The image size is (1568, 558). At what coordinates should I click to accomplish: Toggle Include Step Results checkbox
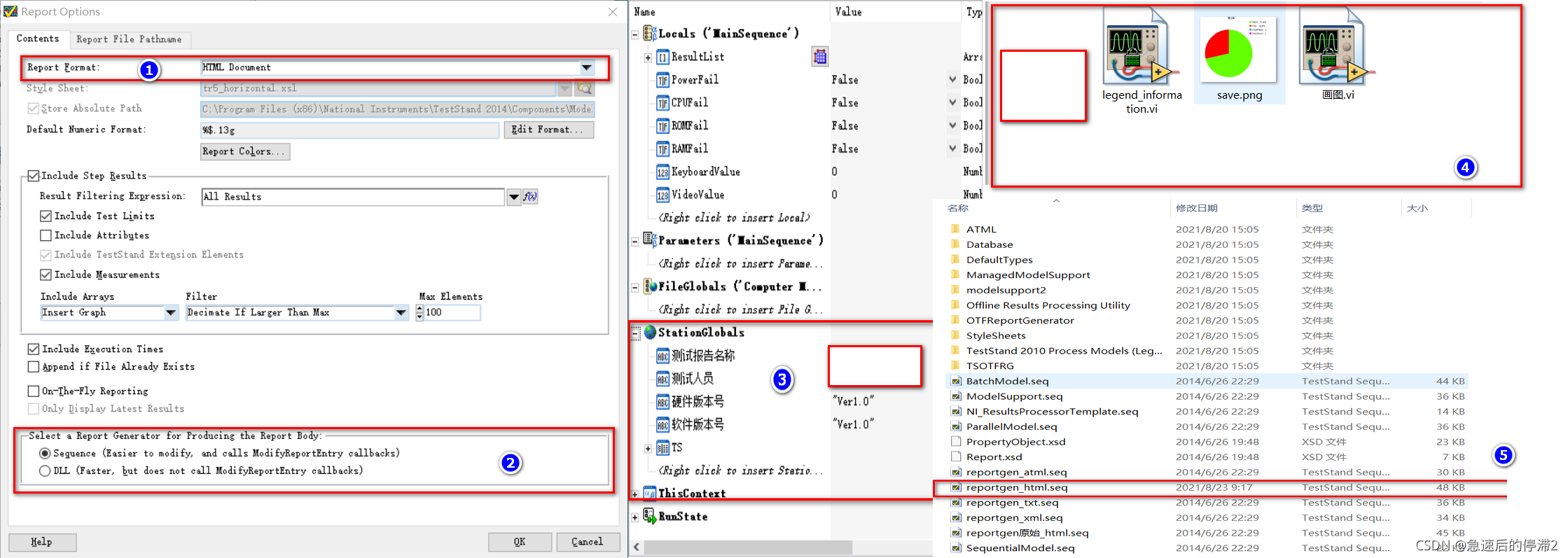34,176
